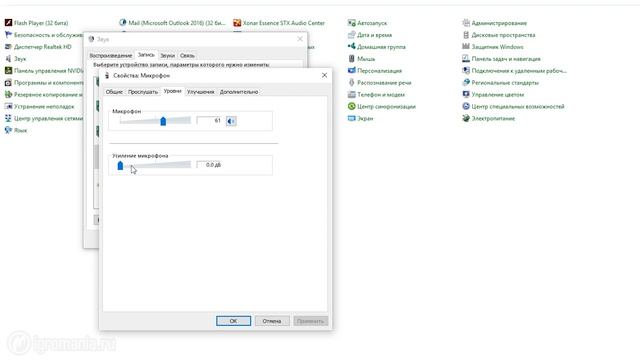Switch to Общие tab

(114, 92)
